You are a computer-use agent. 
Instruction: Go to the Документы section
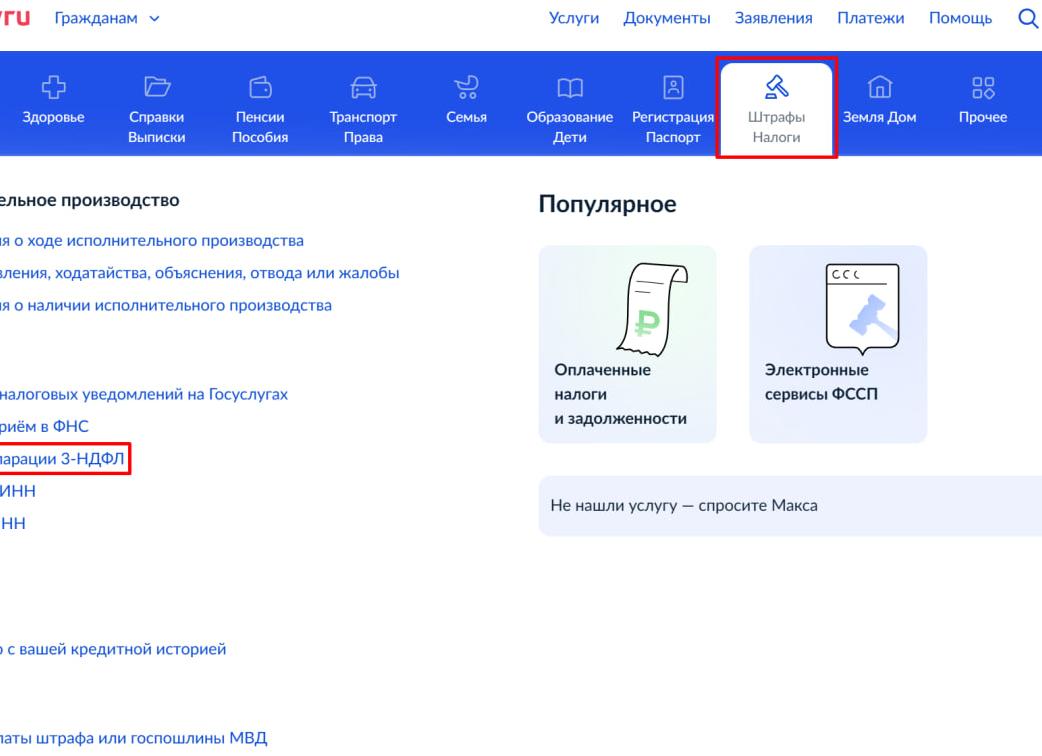point(666,17)
